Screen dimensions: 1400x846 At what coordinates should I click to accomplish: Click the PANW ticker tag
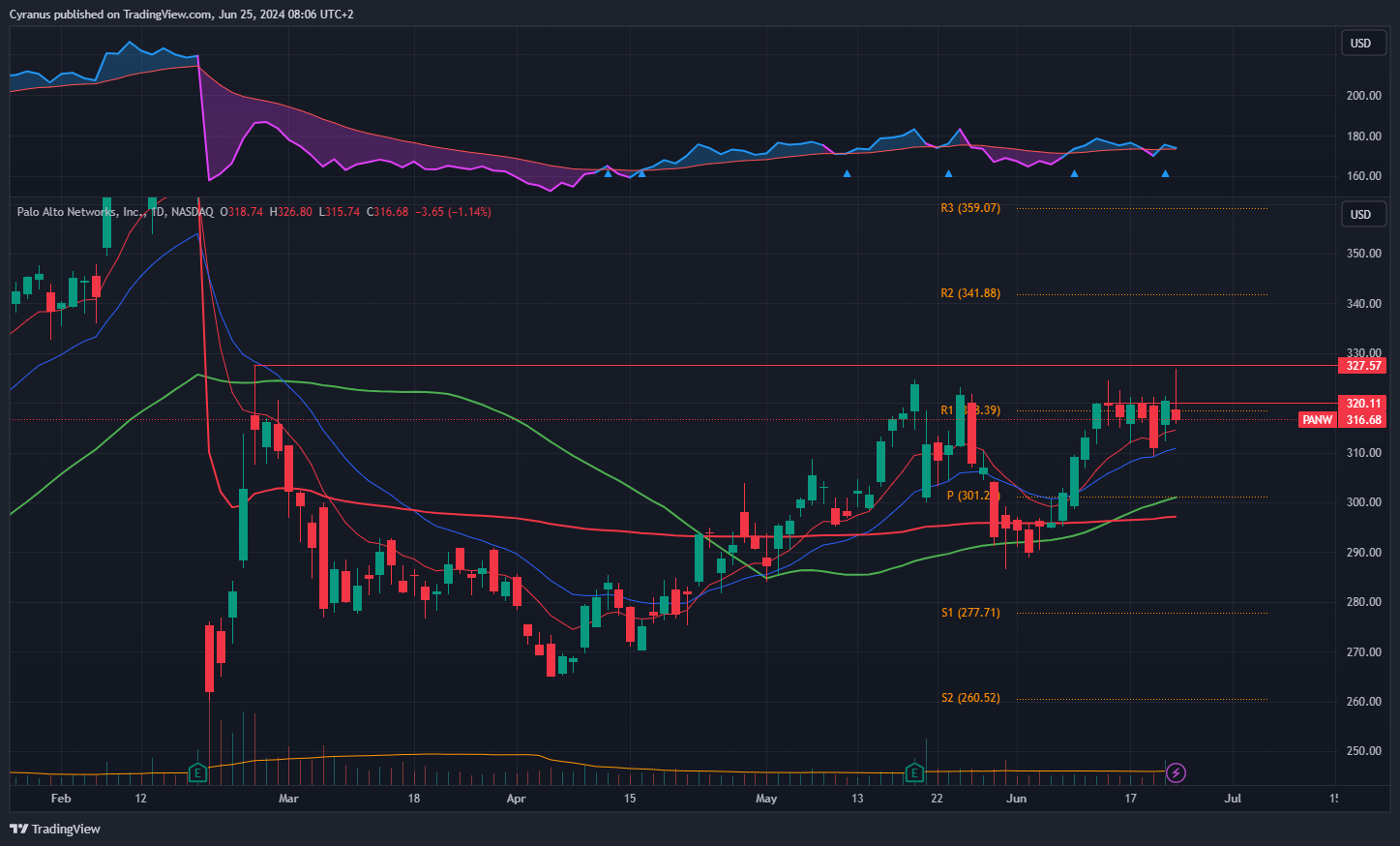click(1317, 420)
